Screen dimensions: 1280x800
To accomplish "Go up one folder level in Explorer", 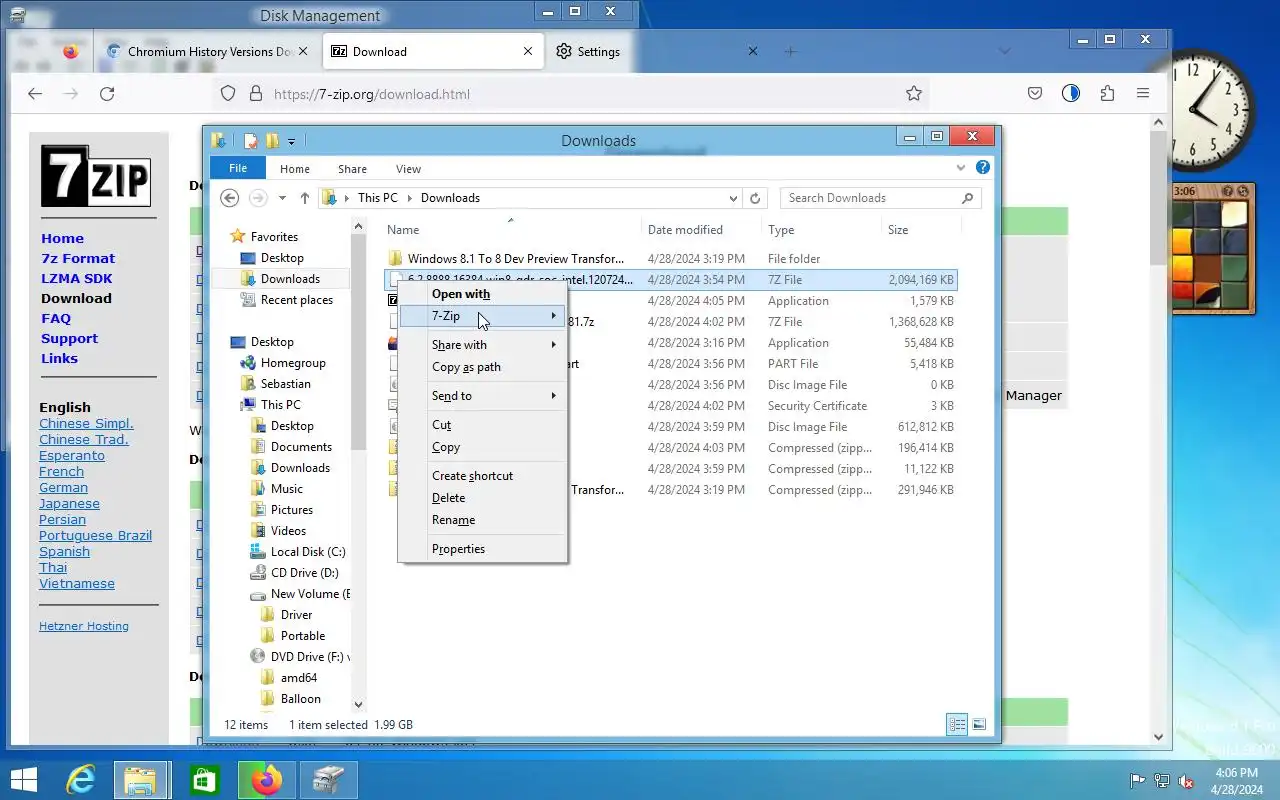I will pos(305,198).
